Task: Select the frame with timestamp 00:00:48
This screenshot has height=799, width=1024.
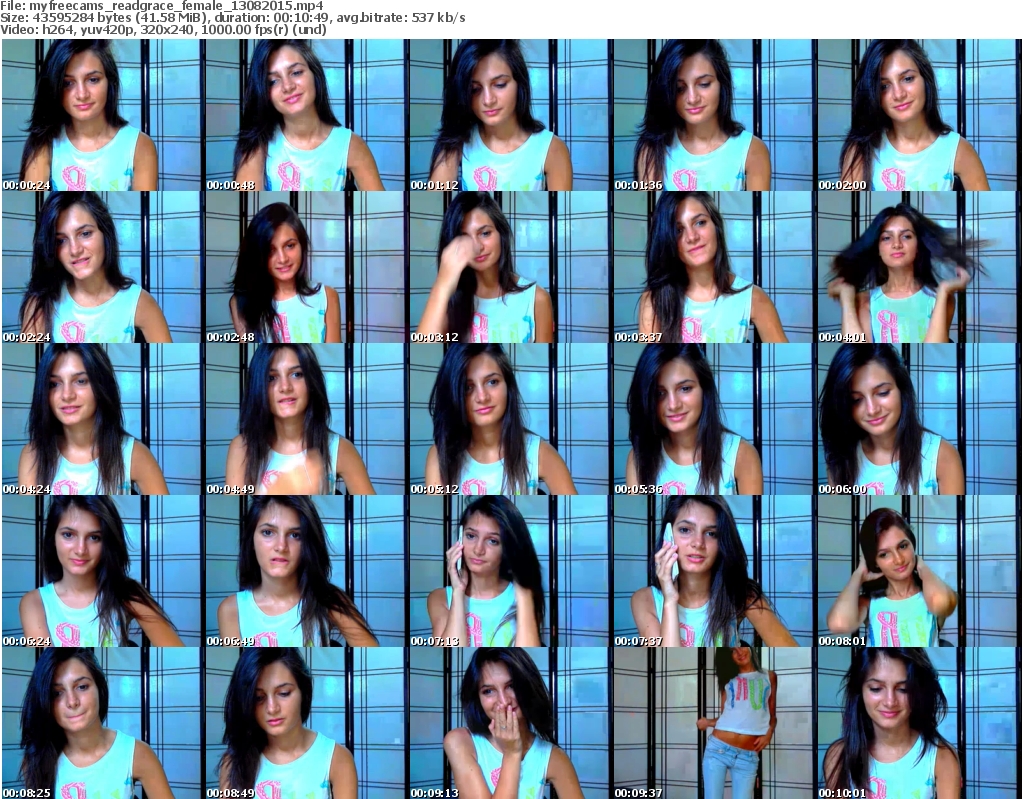Action: coord(306,115)
